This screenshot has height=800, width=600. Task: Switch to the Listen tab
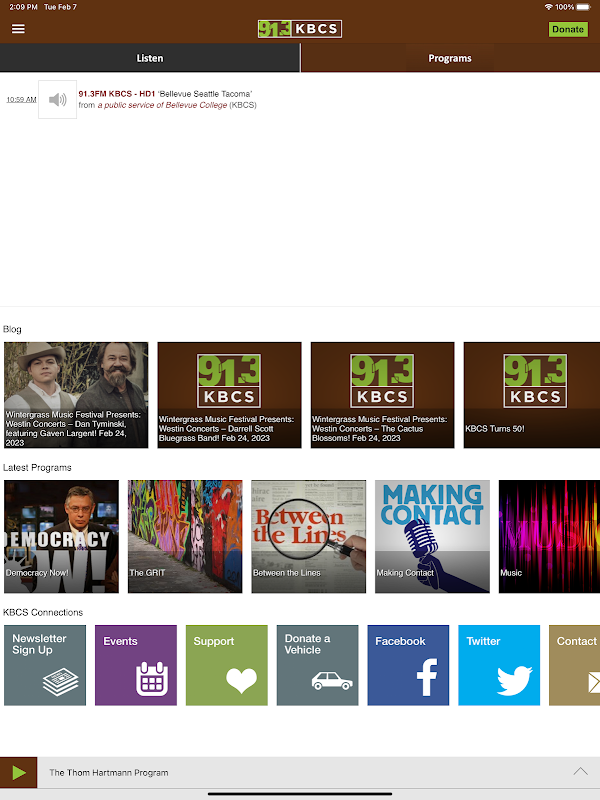coord(150,58)
